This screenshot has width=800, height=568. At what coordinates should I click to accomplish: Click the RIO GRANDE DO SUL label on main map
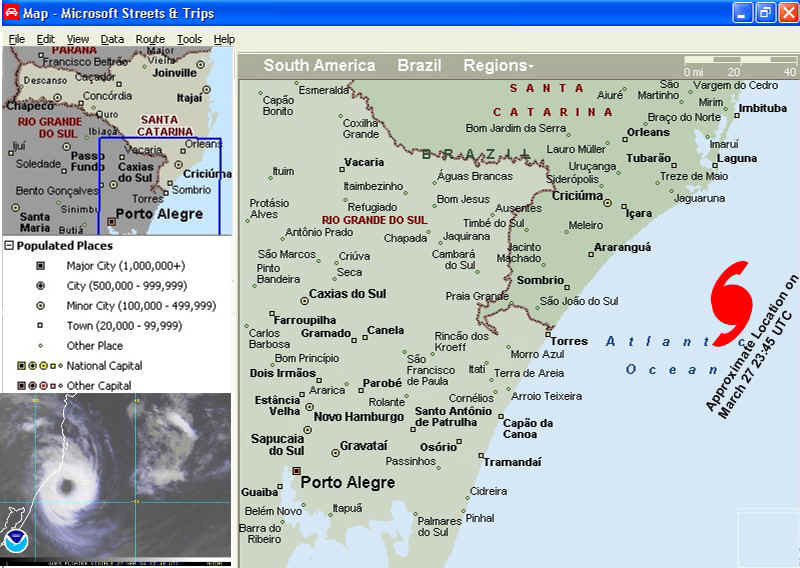374,220
